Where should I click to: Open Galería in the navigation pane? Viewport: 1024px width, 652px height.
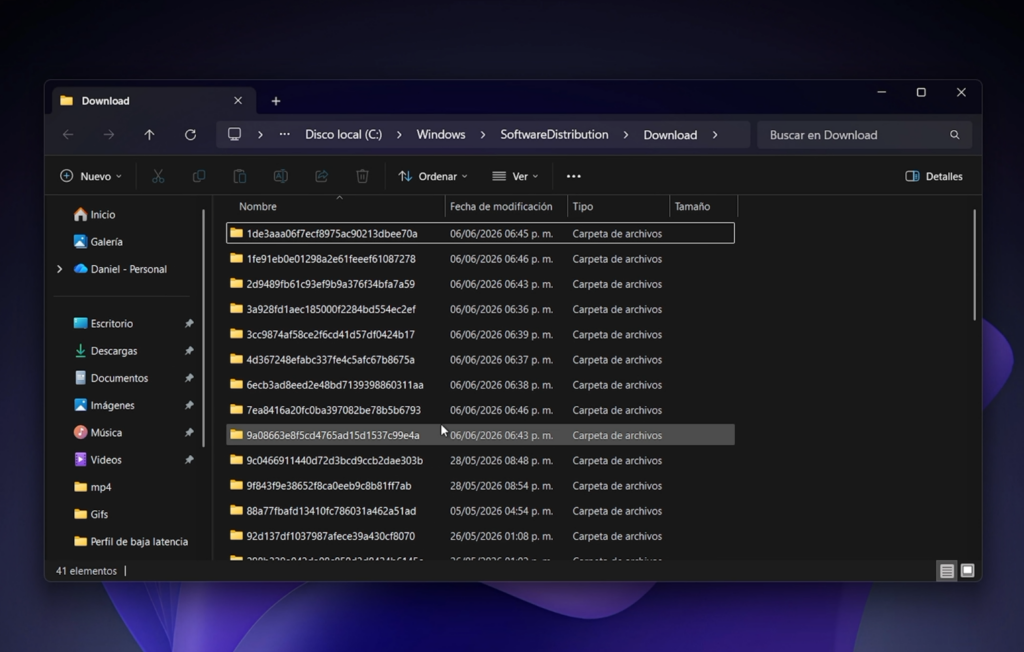tap(98, 242)
